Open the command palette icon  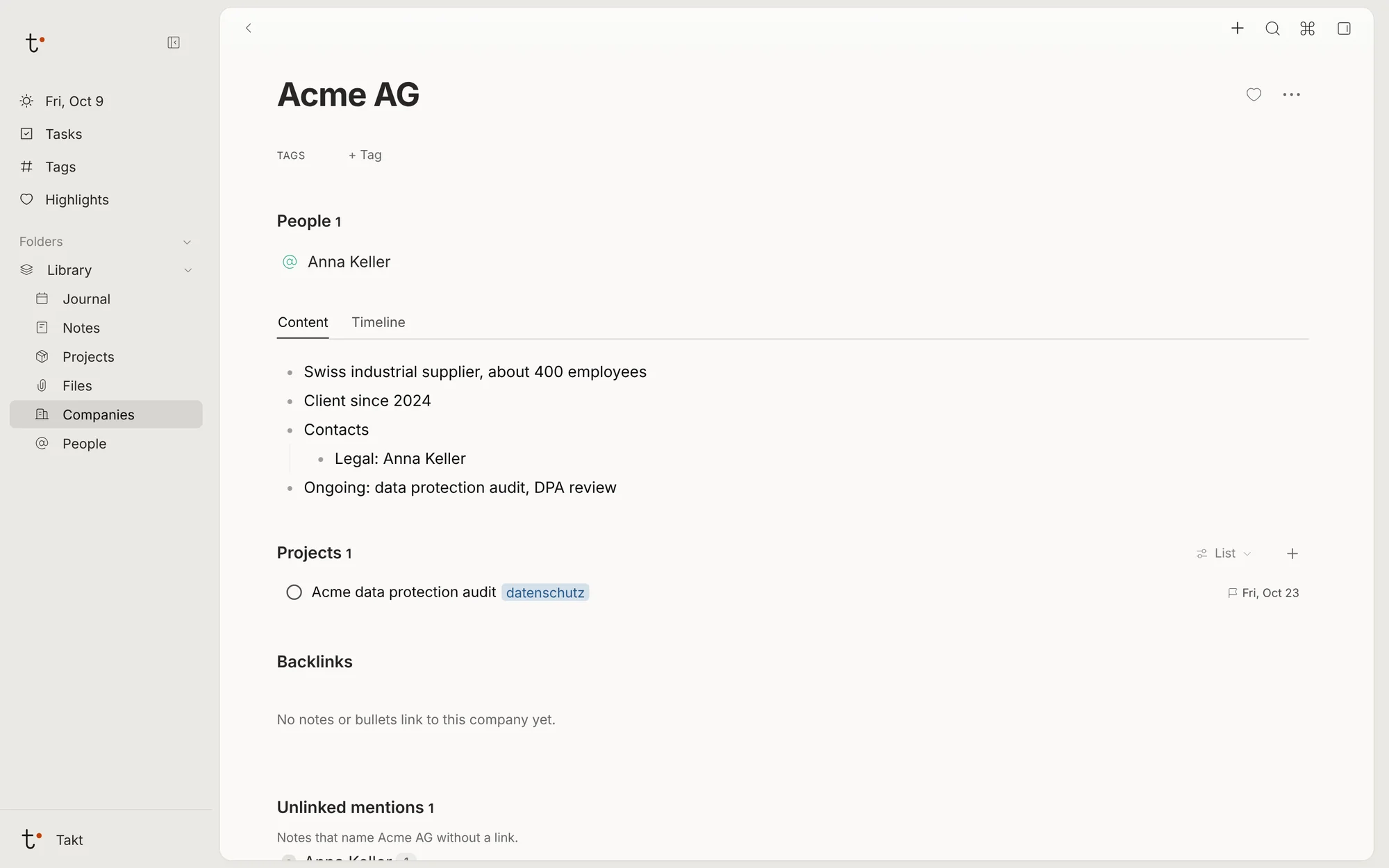(x=1308, y=28)
